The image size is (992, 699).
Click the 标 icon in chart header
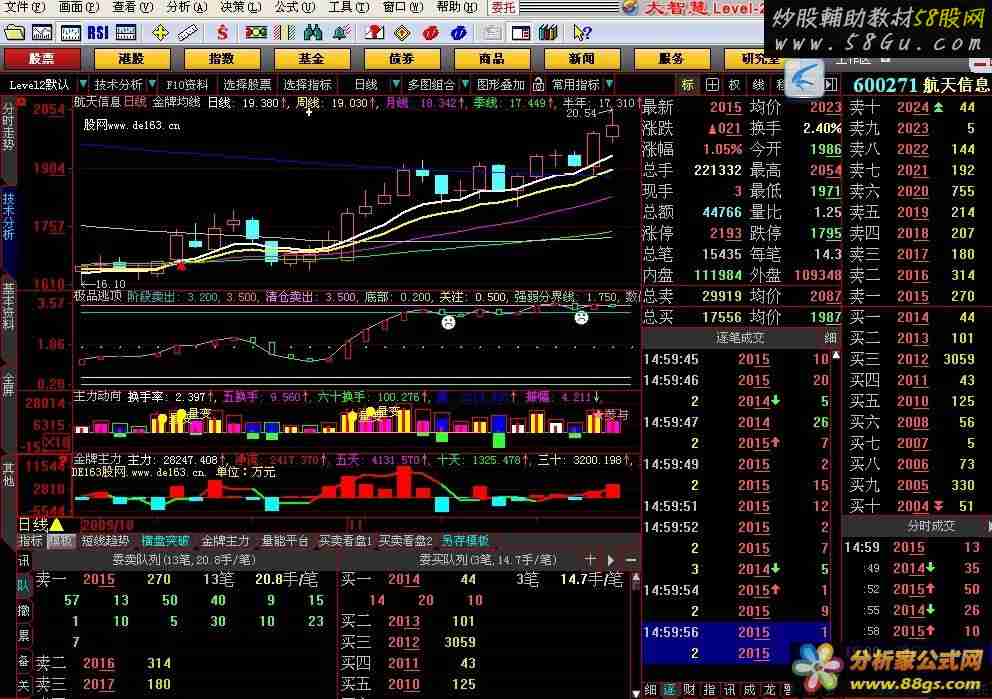pos(688,84)
